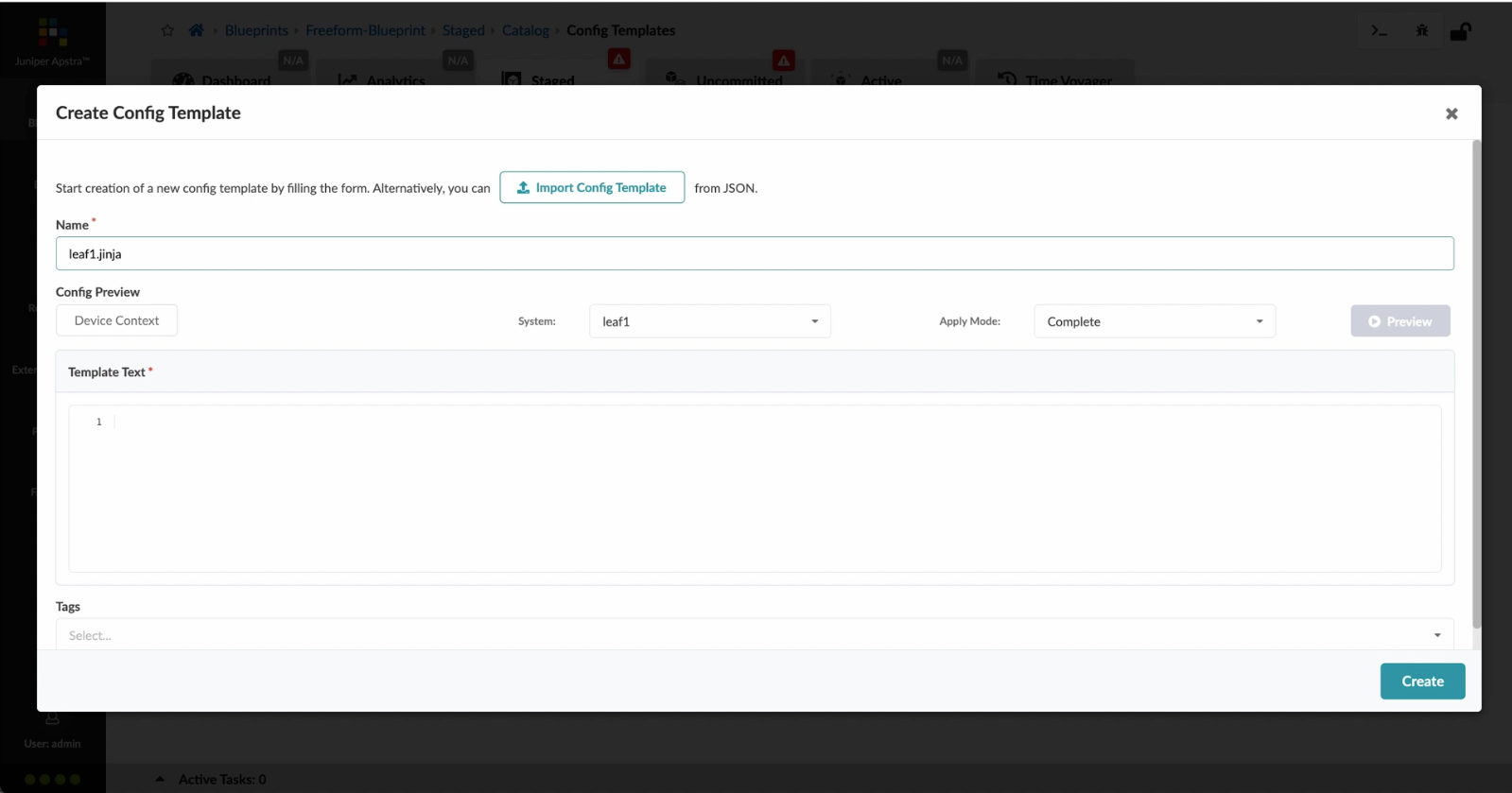Open the terminal prompt icon at top right
1512x793 pixels.
click(x=1379, y=31)
